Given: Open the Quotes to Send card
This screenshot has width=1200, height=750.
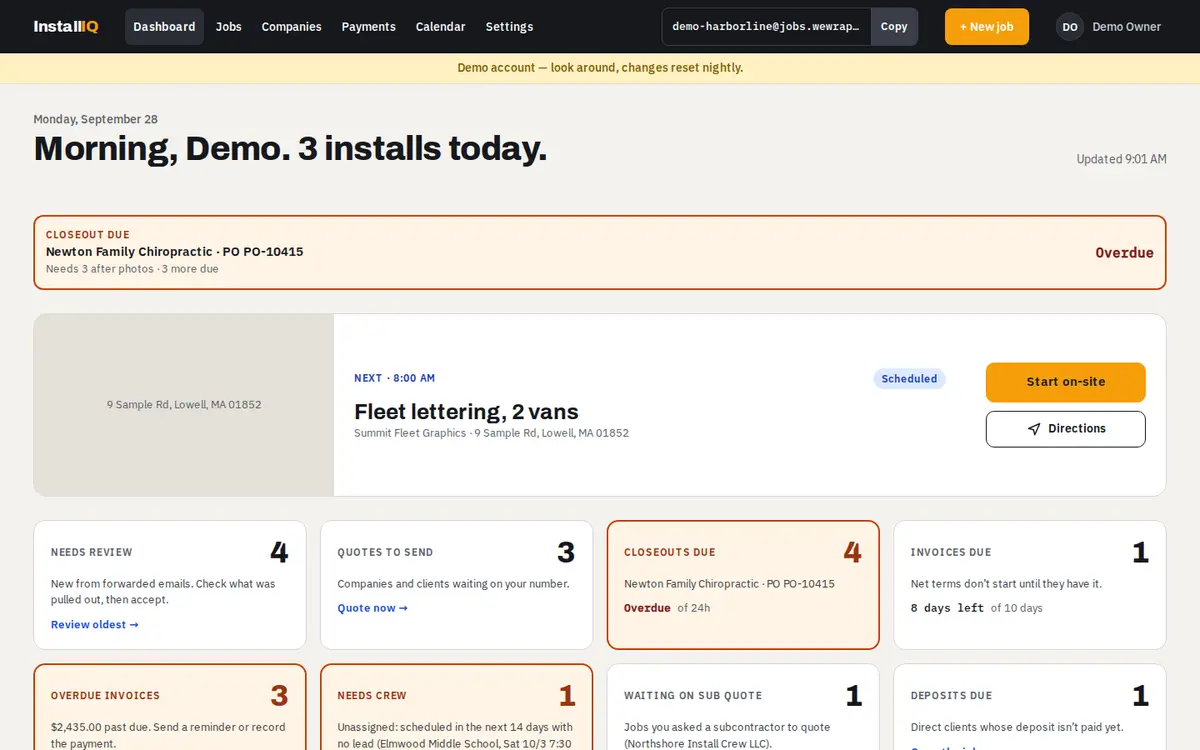Looking at the screenshot, I should tap(457, 585).
